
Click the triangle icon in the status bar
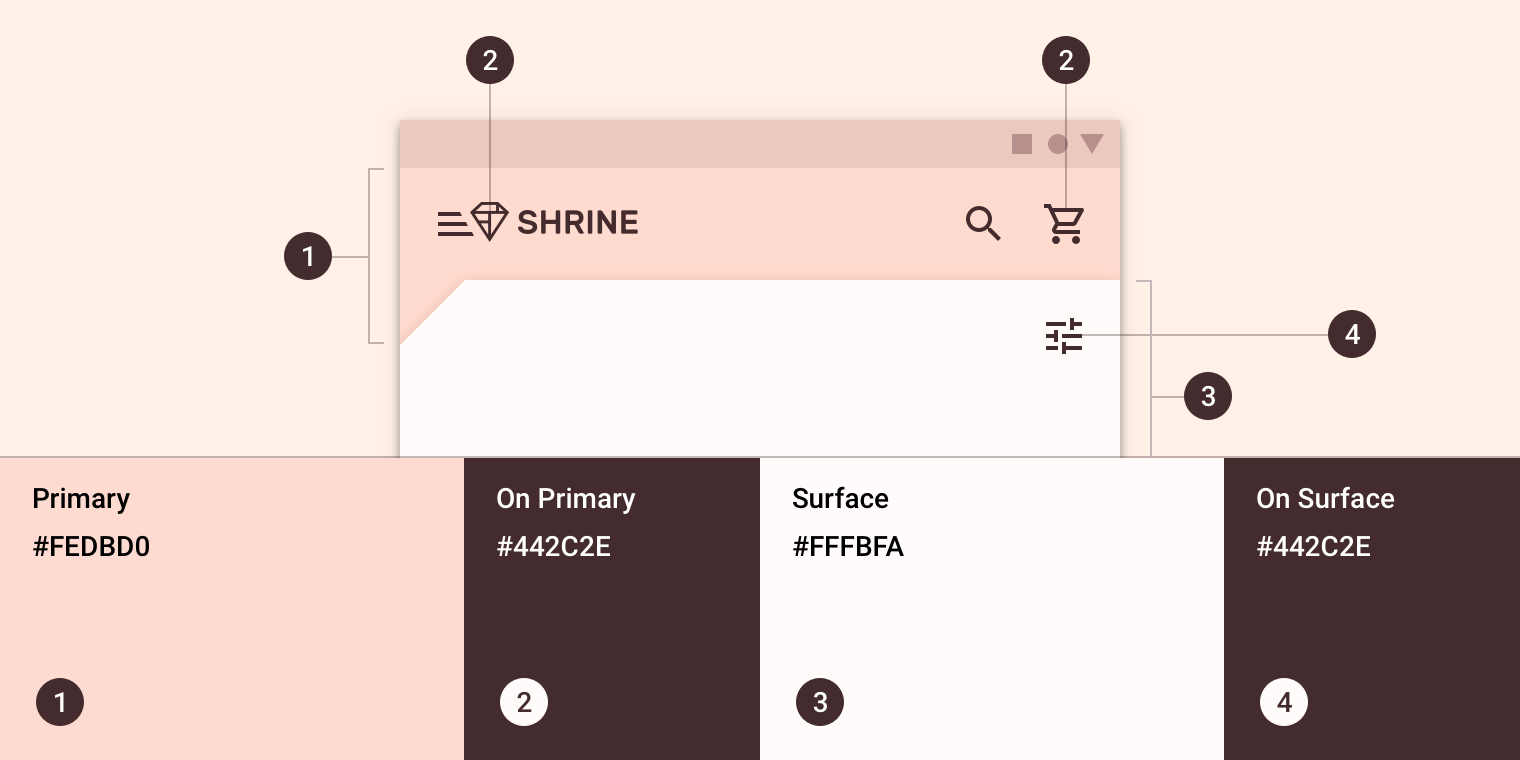click(x=1092, y=144)
